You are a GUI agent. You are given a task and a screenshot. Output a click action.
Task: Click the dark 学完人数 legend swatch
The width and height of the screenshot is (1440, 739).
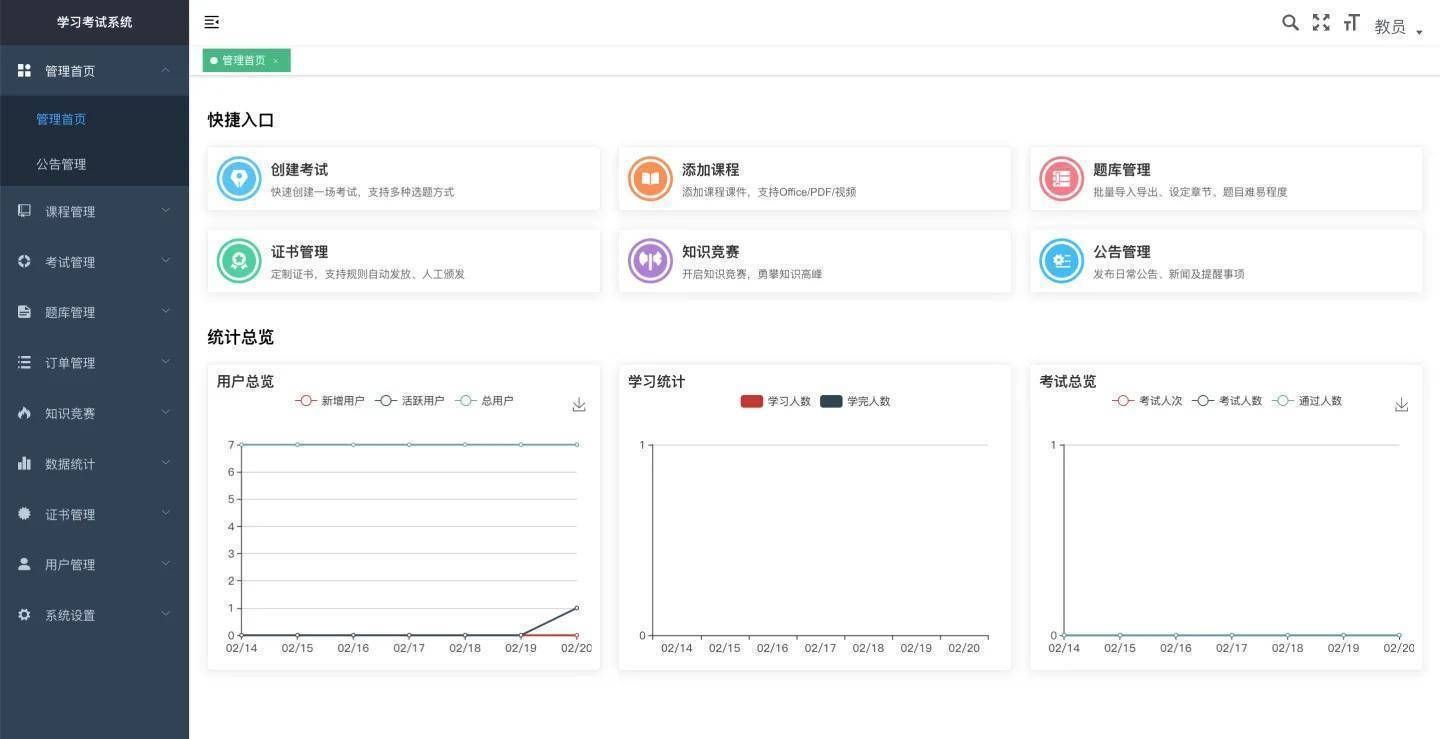coord(831,401)
